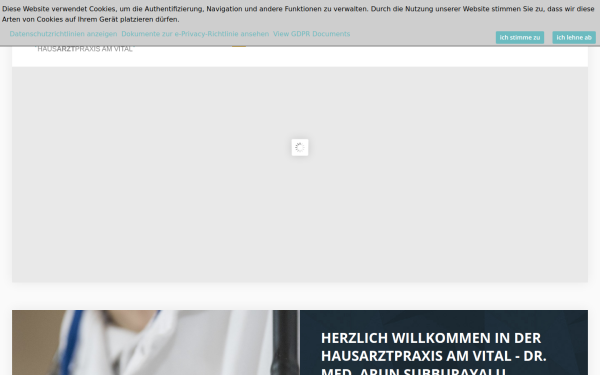600x375 pixels.
Task: Click the 'HERZLICH WILLKOMMEN IN DER' heading
Action: [433, 354]
